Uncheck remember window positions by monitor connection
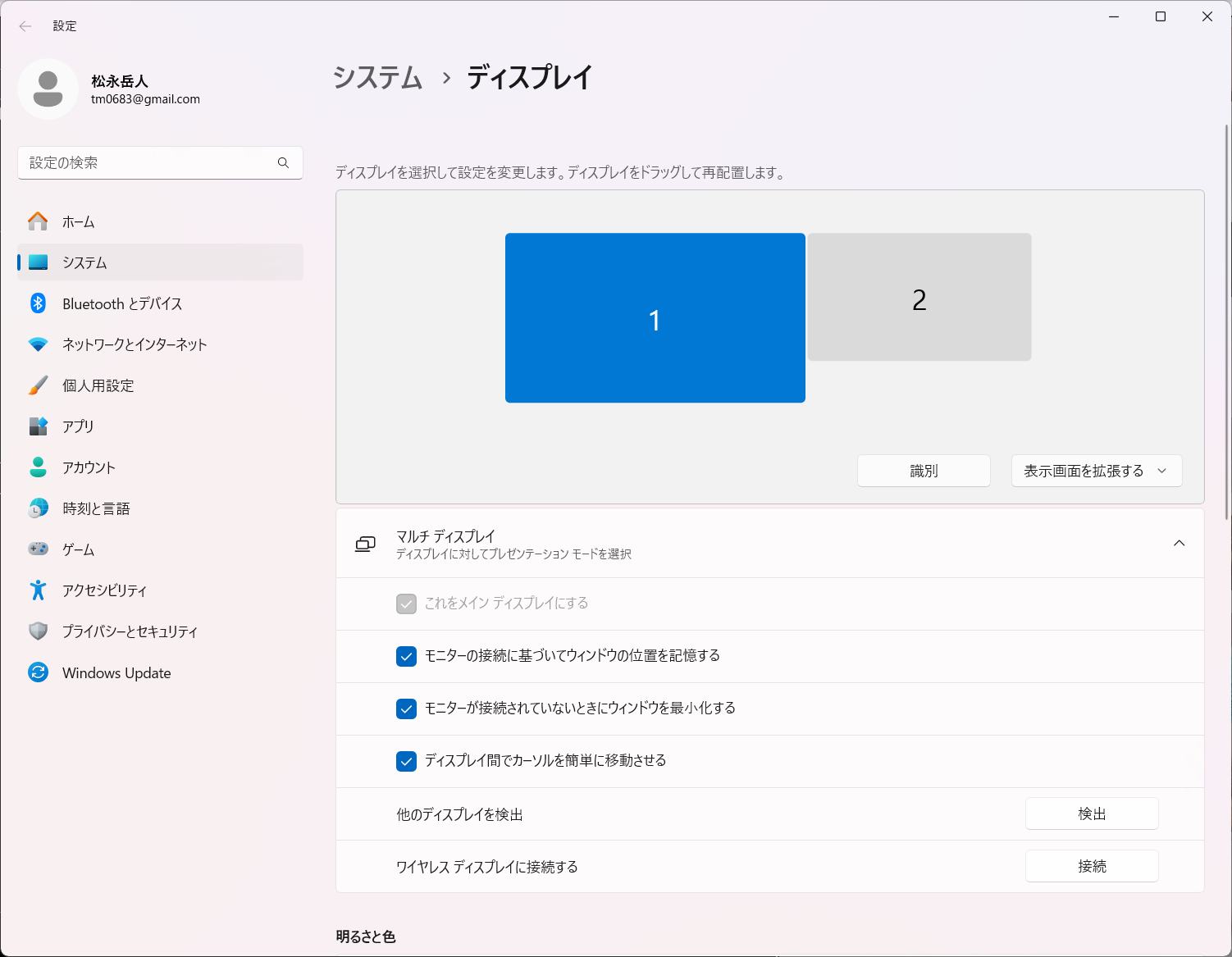Image resolution: width=1232 pixels, height=957 pixels. (x=406, y=656)
